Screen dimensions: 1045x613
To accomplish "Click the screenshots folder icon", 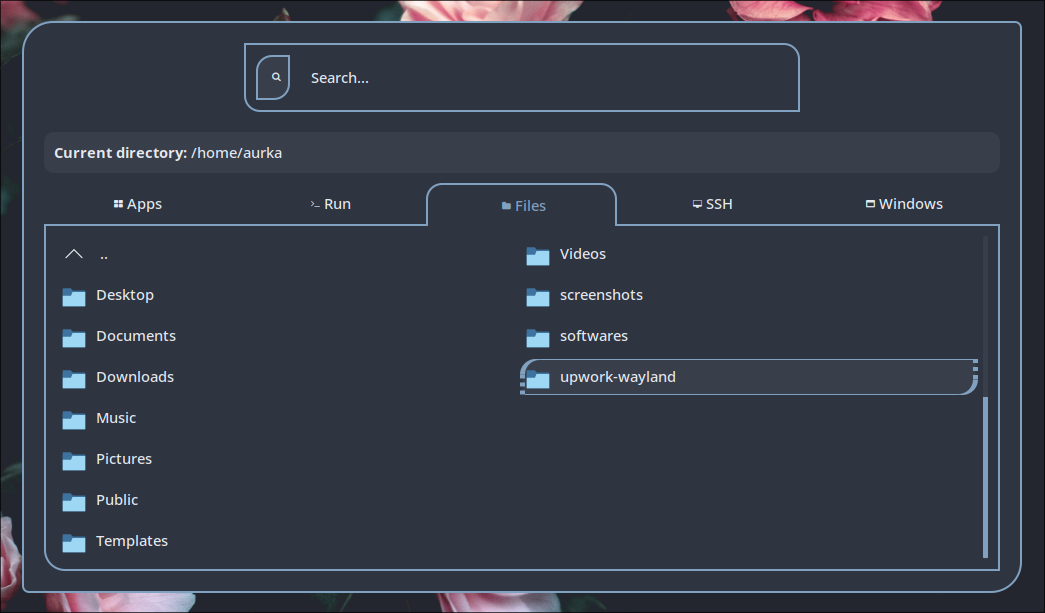I will [538, 297].
